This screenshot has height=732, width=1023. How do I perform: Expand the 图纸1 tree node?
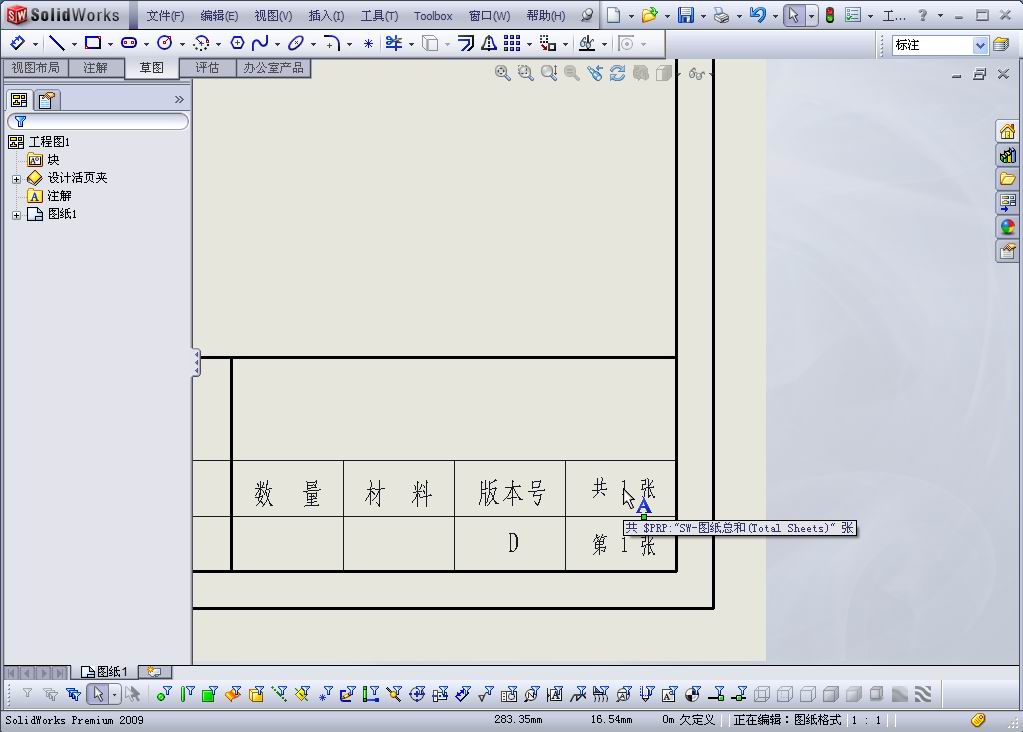(16, 215)
